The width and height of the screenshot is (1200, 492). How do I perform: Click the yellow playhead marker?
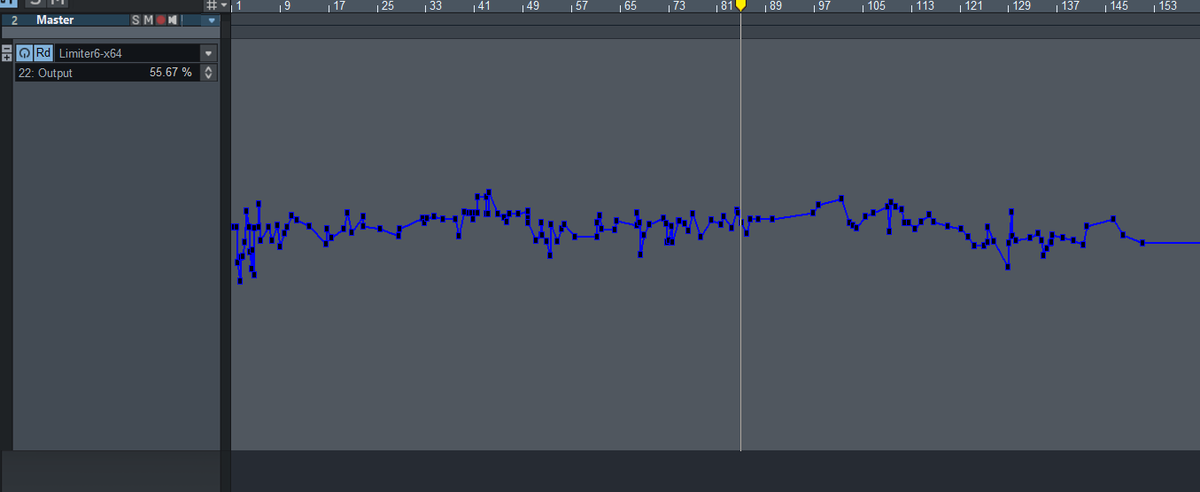pos(741,6)
